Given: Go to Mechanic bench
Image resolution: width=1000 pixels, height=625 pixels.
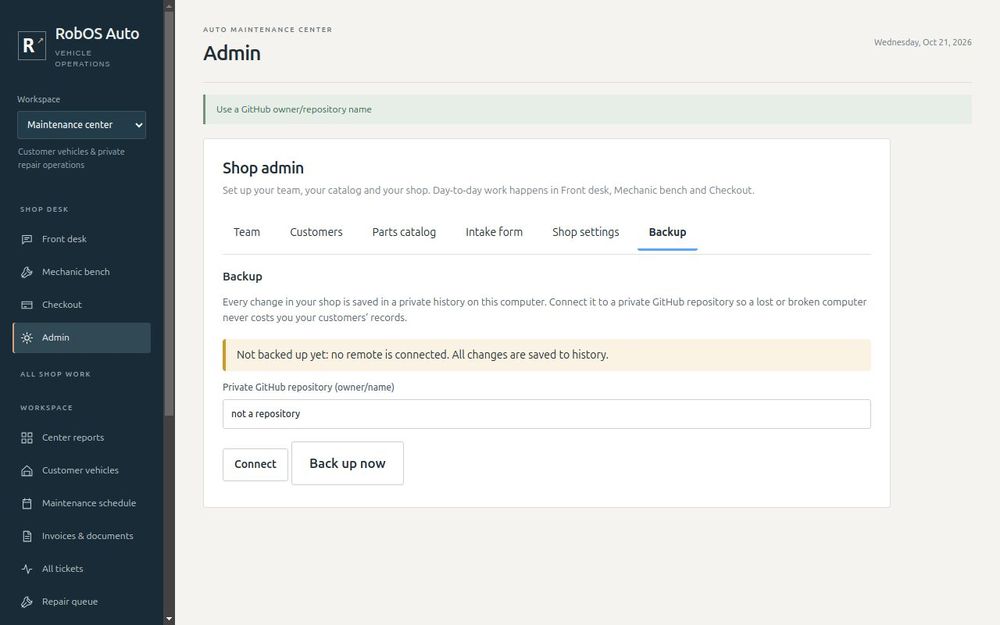Looking at the screenshot, I should coord(82,272).
